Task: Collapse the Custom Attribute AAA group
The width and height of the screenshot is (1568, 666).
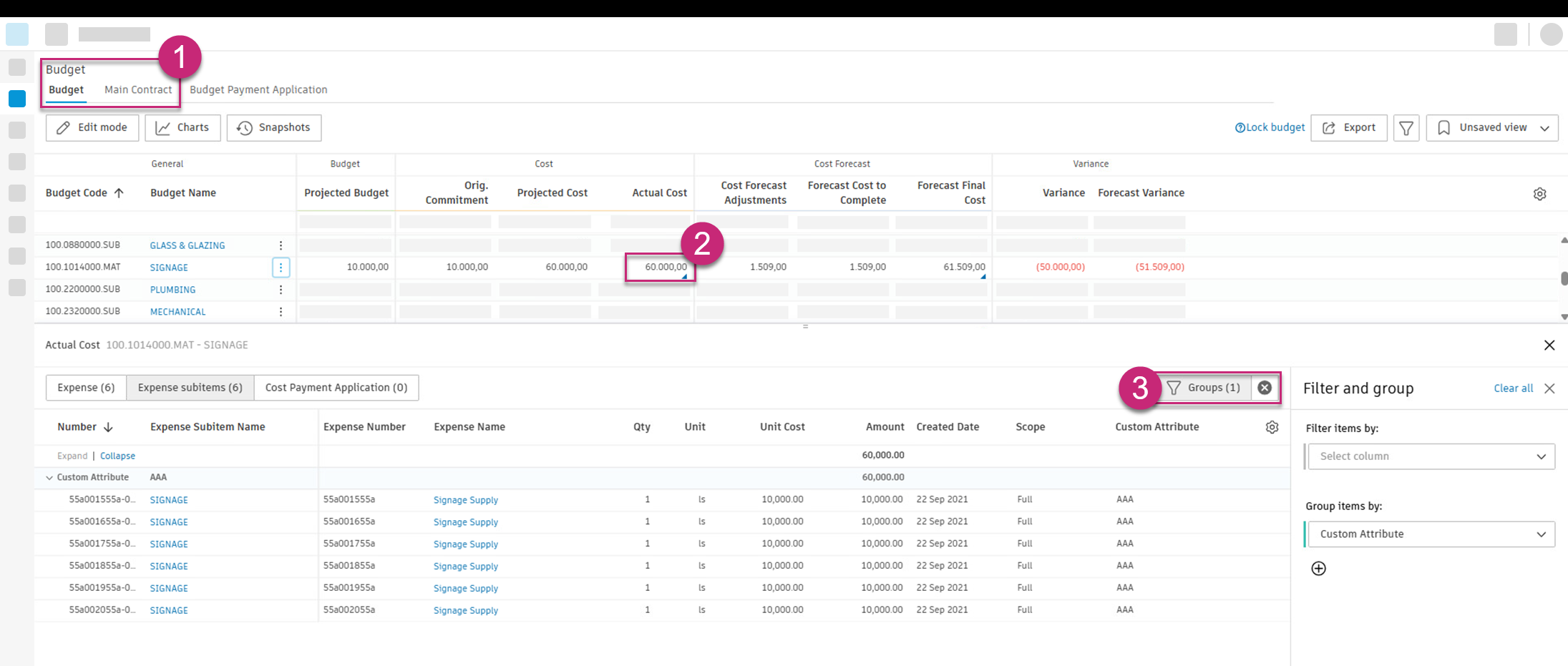Action: 49,478
